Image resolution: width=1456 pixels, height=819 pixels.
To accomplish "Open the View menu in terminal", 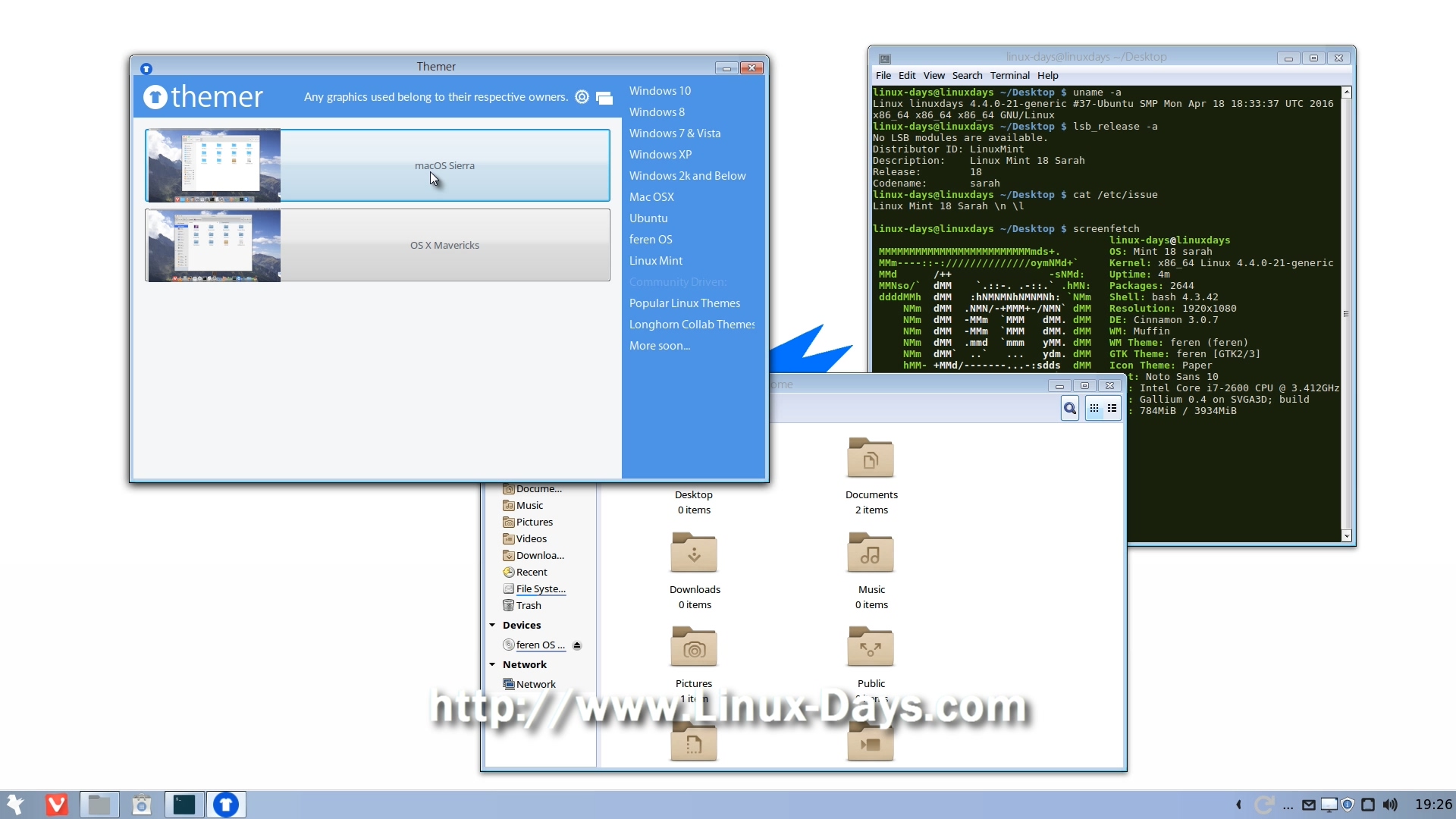I will [934, 75].
